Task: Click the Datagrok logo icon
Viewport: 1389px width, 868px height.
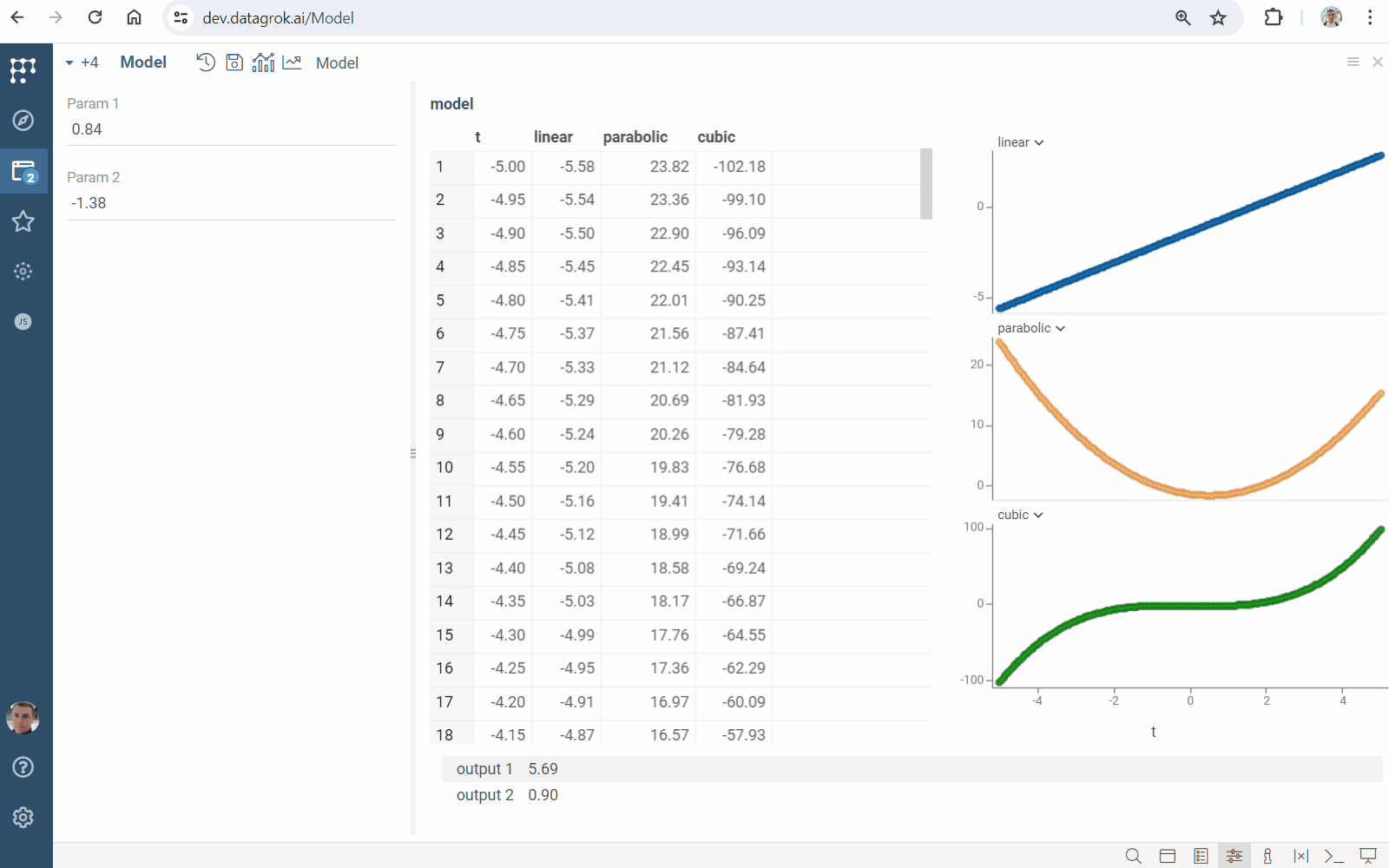Action: tap(23, 69)
